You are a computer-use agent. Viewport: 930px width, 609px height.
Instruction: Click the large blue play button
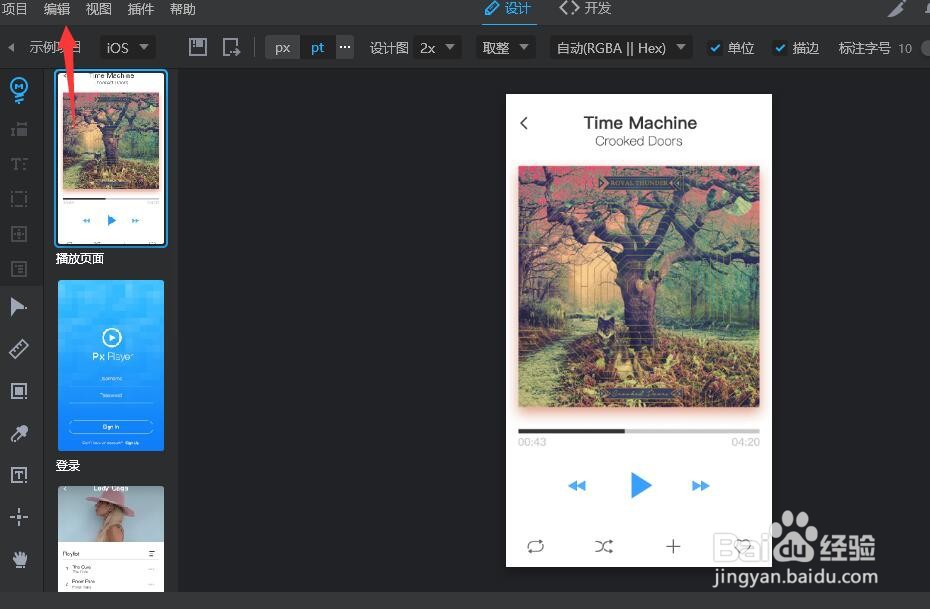[641, 485]
